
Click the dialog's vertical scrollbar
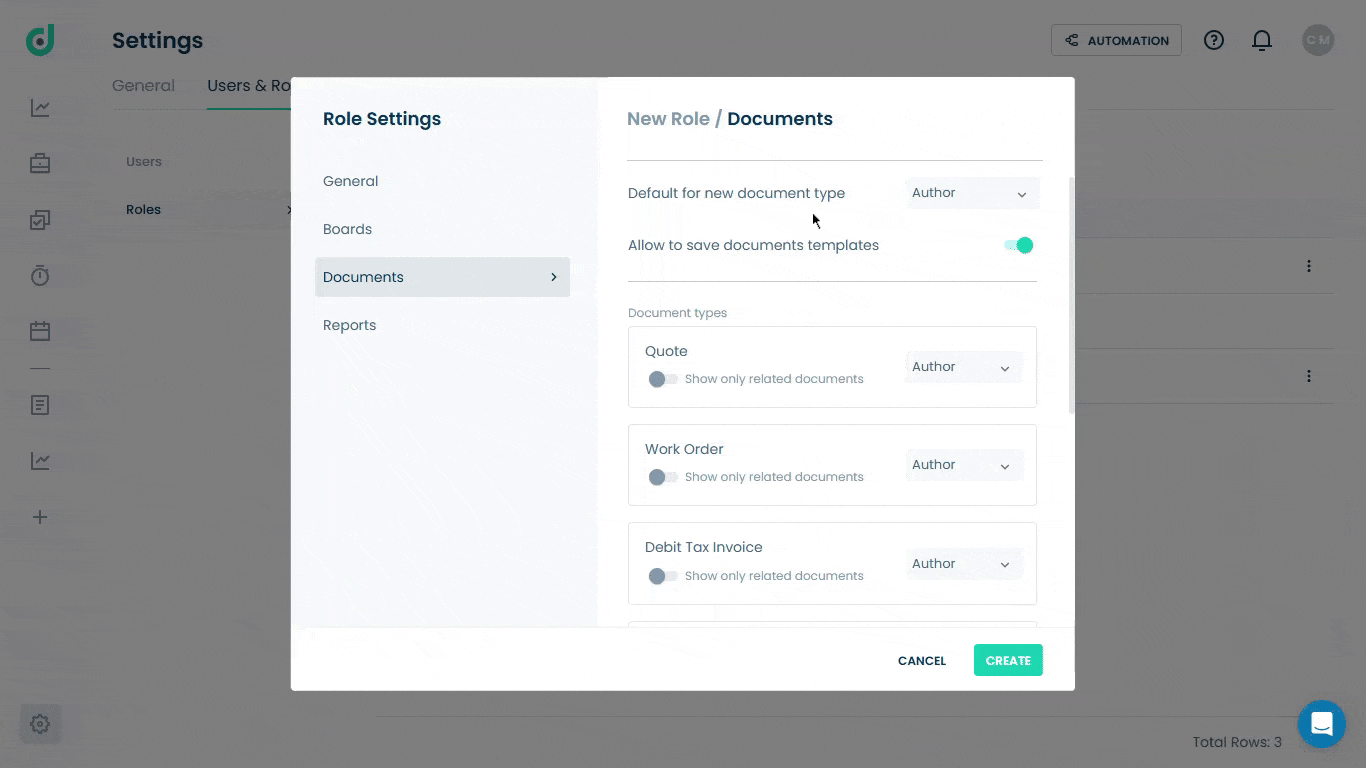tap(1072, 296)
